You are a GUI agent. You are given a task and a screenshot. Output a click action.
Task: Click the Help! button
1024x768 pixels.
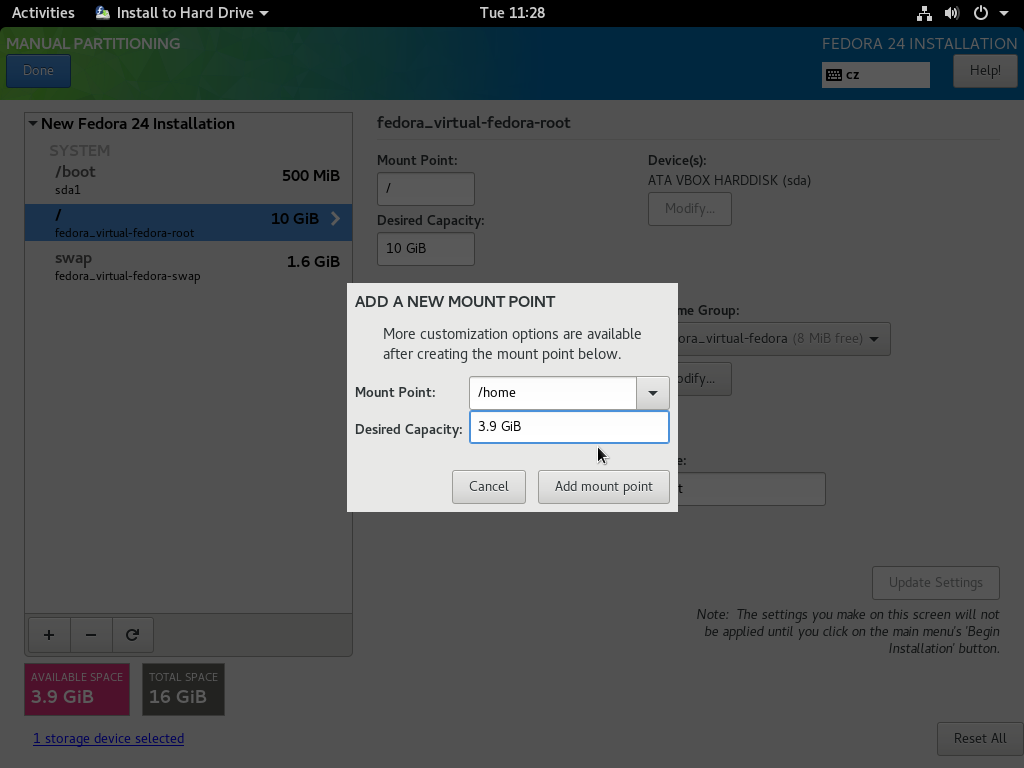(985, 71)
